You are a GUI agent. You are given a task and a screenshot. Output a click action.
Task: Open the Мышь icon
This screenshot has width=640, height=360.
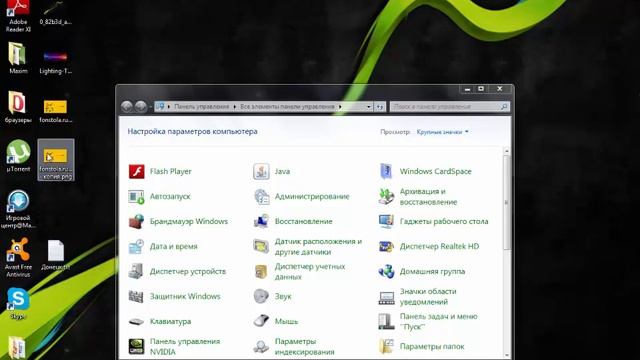coord(261,321)
